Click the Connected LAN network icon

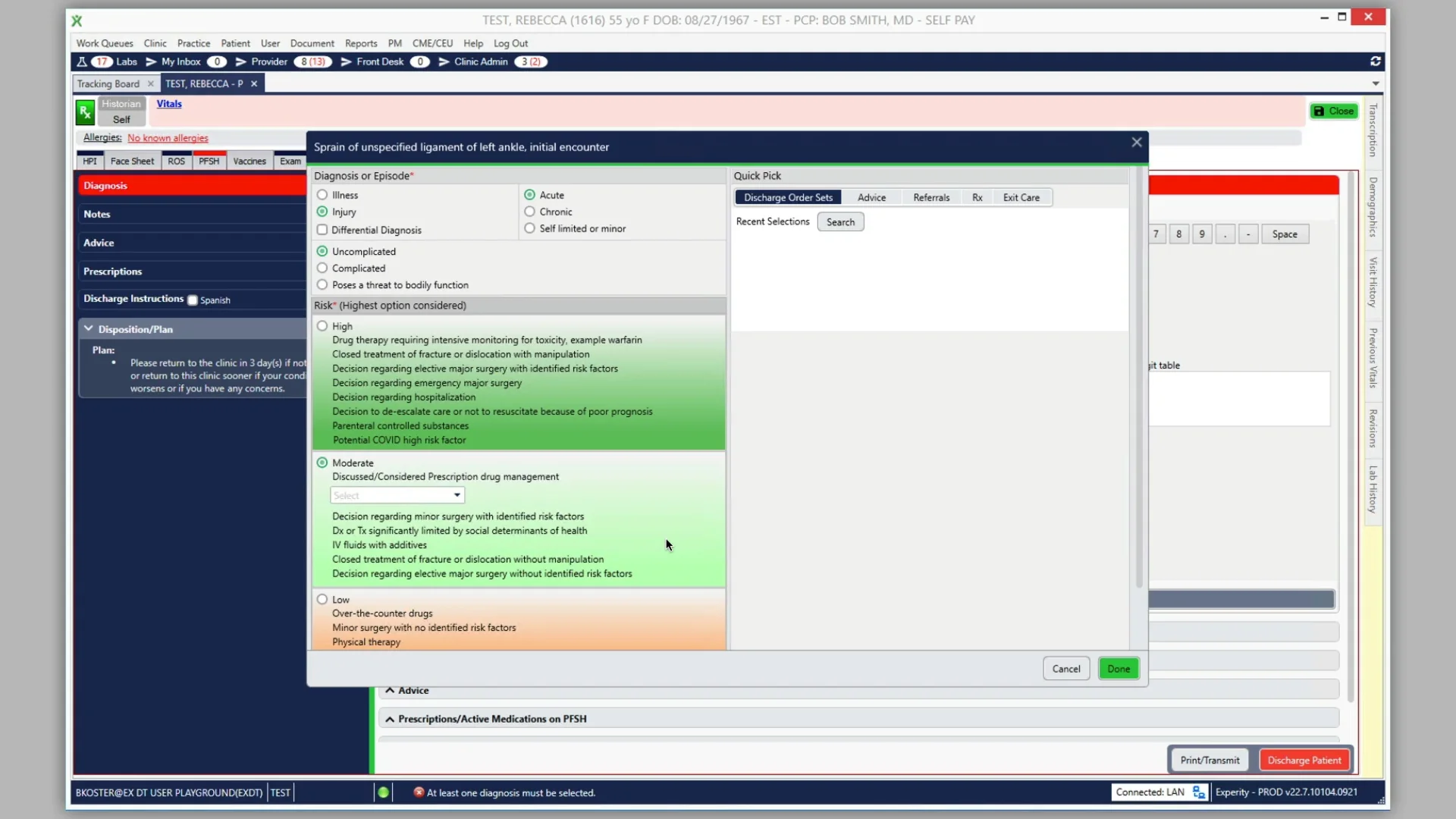pyautogui.click(x=1198, y=792)
